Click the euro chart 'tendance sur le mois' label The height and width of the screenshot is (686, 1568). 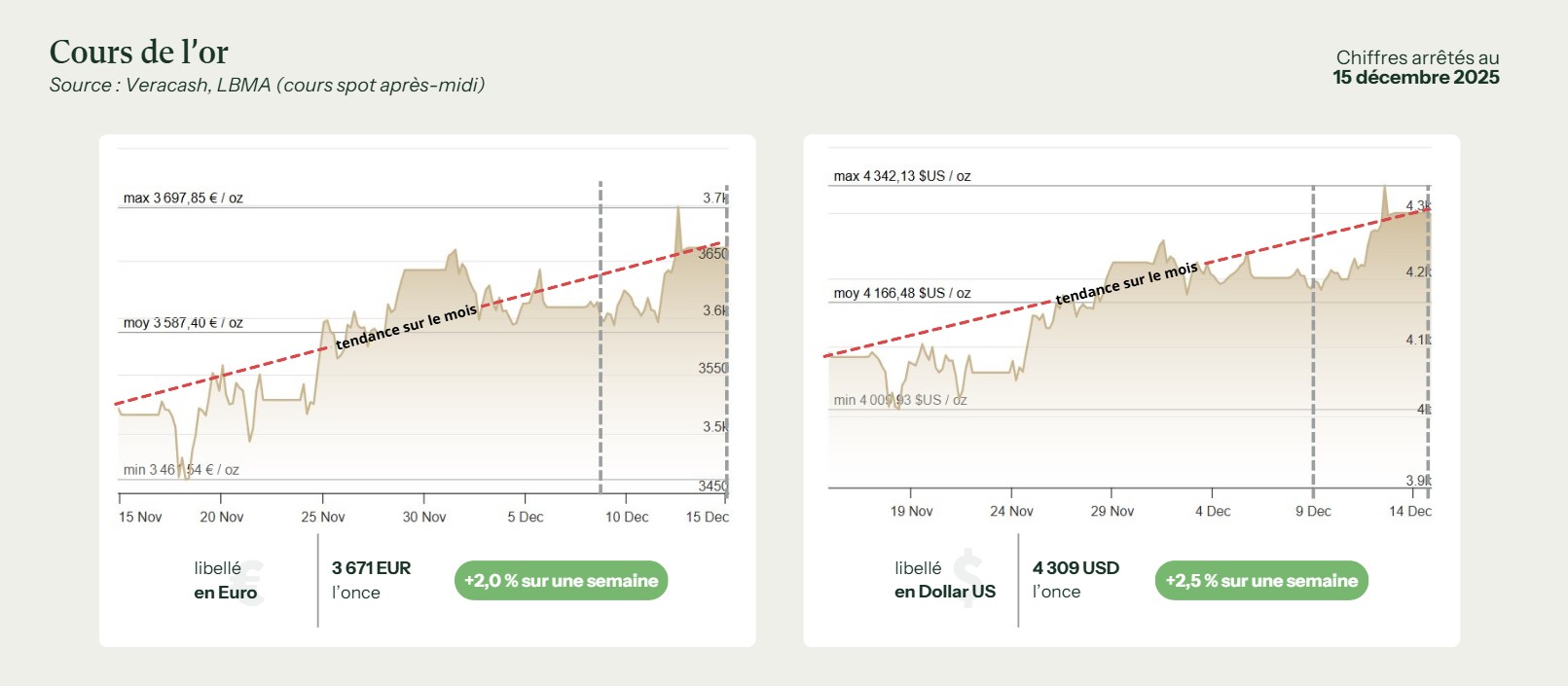(x=406, y=327)
